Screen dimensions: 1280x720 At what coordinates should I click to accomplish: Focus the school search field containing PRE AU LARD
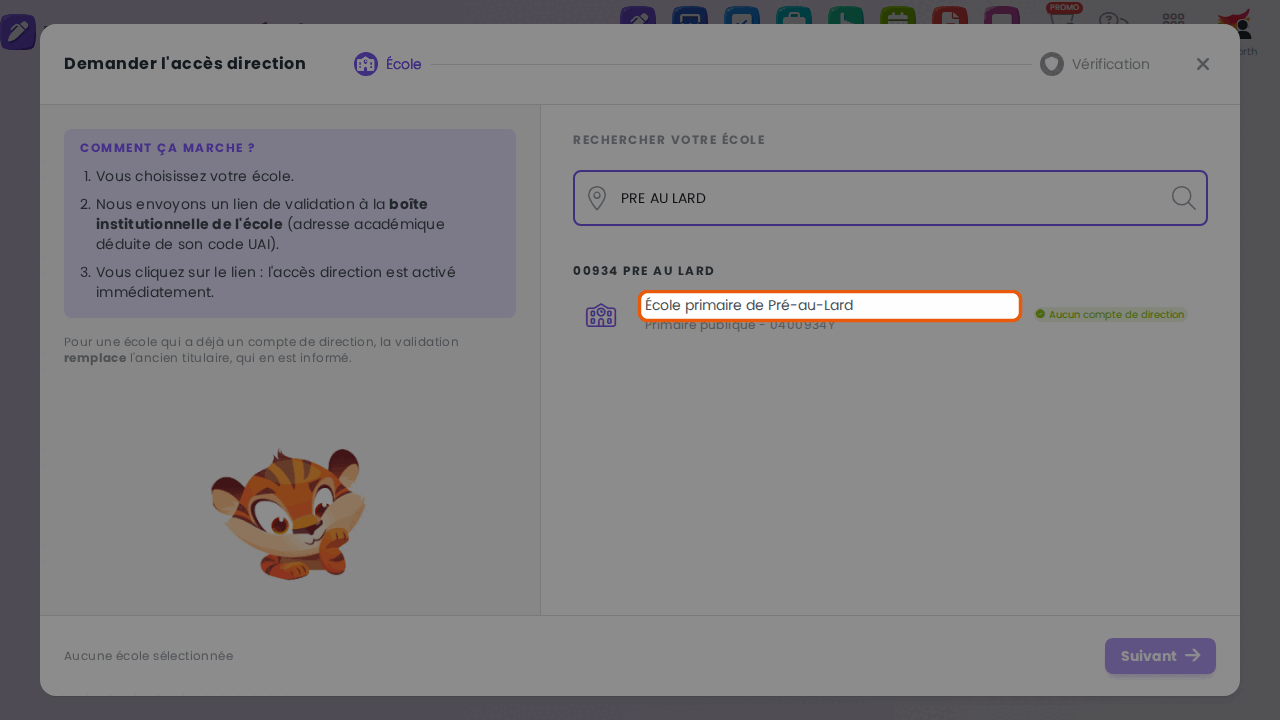pos(890,198)
